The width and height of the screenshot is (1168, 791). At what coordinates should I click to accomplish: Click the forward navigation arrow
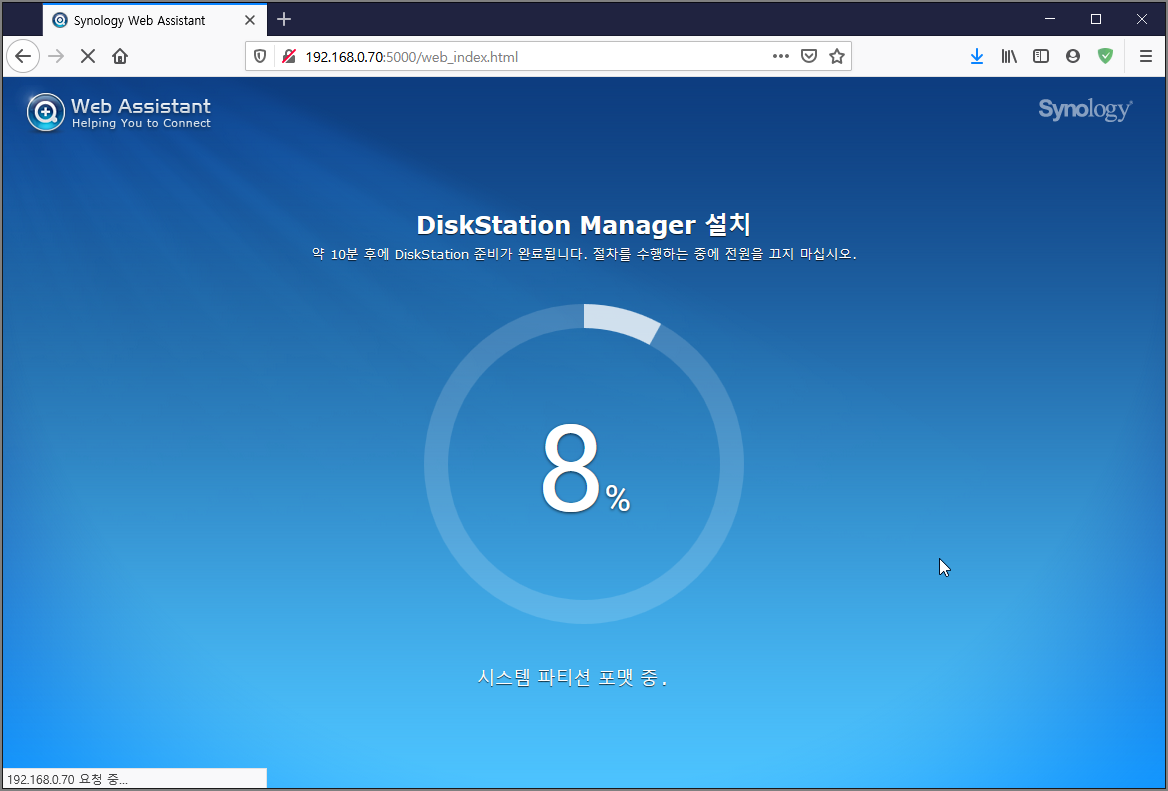pos(56,57)
